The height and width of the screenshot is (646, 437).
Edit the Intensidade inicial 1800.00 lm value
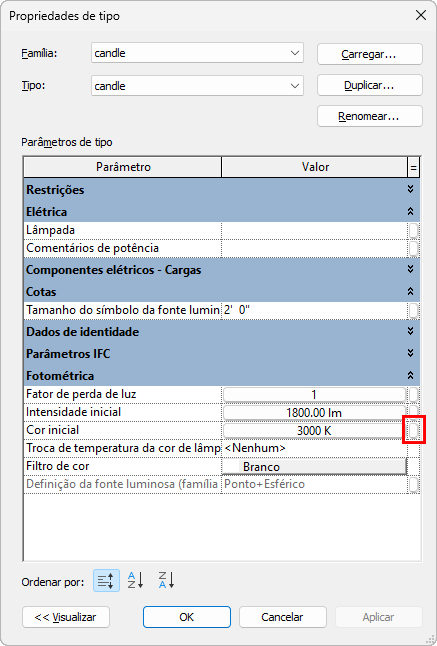(314, 412)
